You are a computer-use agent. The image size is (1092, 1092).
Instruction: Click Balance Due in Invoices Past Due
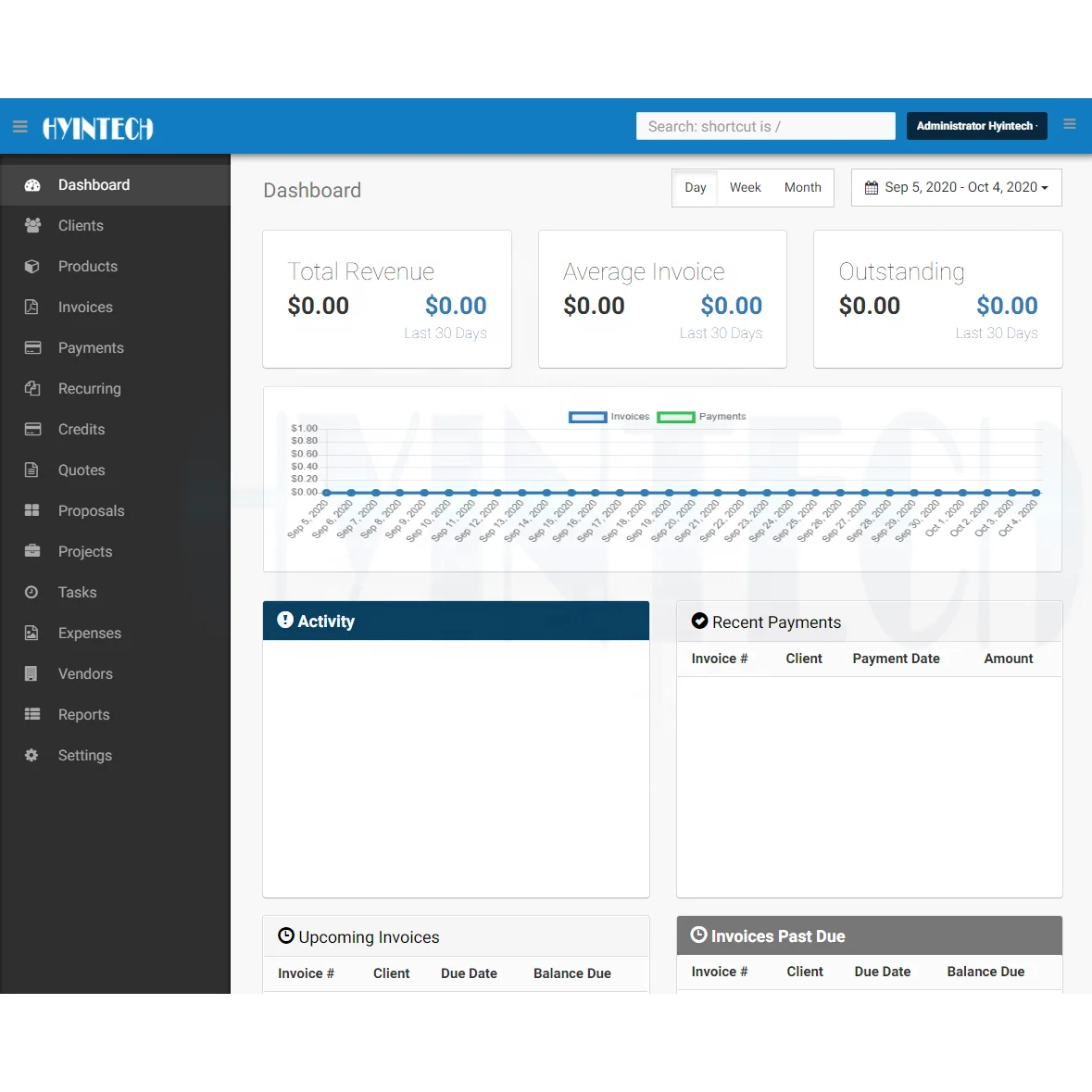pyautogui.click(x=985, y=972)
